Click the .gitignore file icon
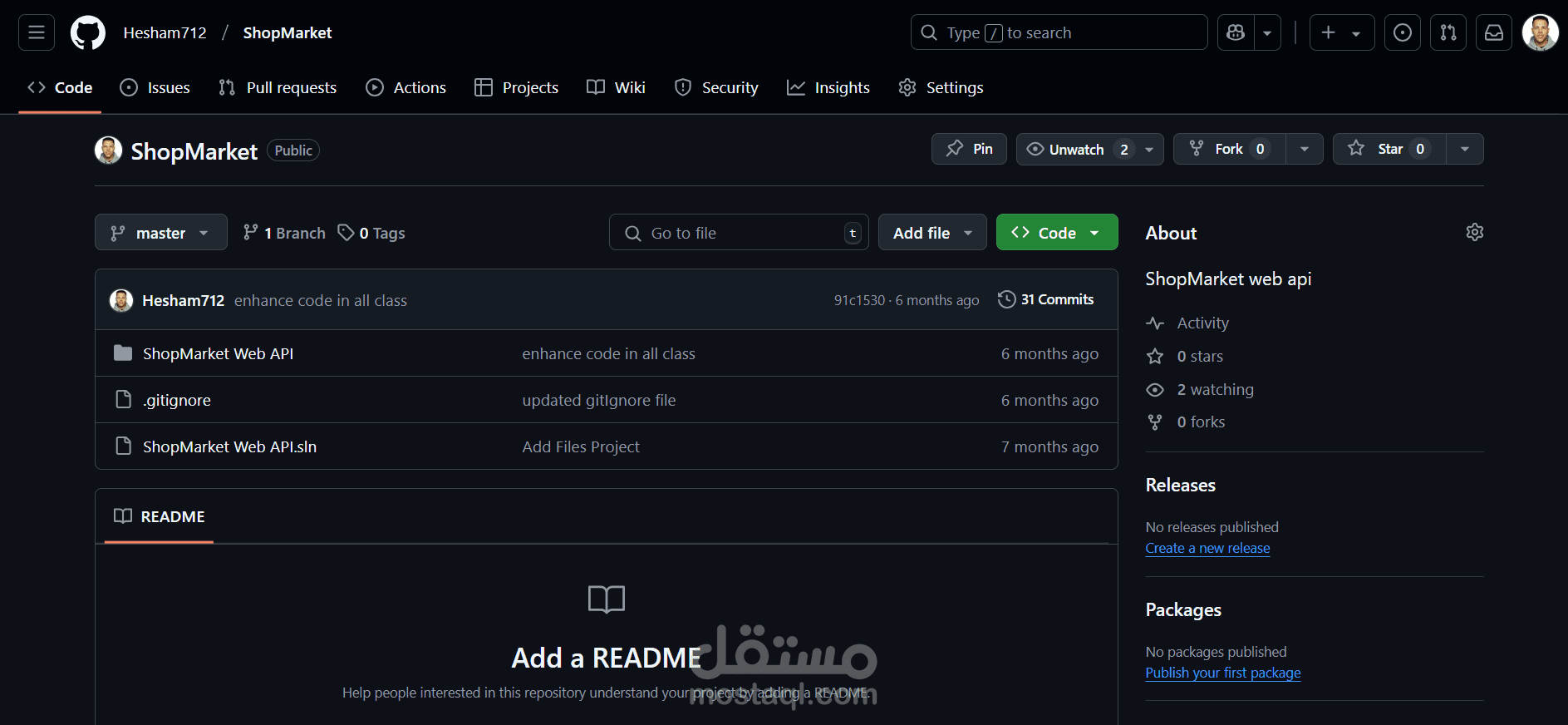1568x725 pixels. click(x=123, y=400)
